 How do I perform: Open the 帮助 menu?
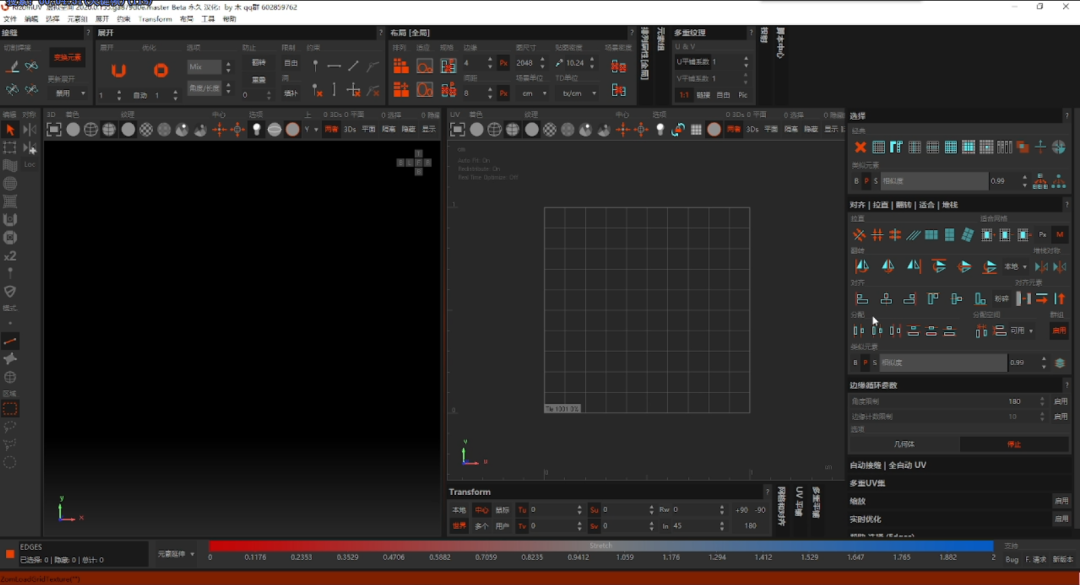coord(229,19)
